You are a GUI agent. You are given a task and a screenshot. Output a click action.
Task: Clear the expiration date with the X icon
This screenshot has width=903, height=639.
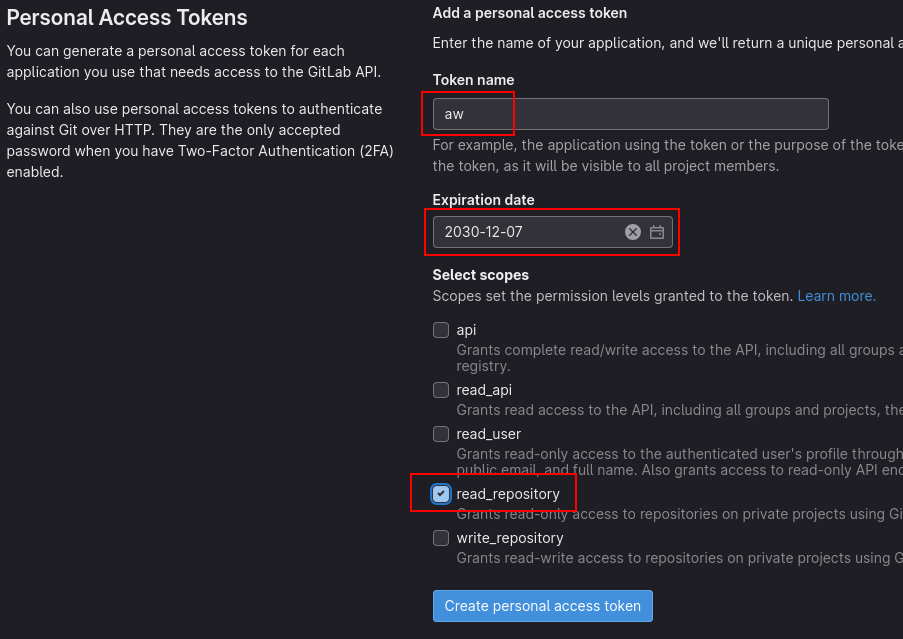pos(632,232)
